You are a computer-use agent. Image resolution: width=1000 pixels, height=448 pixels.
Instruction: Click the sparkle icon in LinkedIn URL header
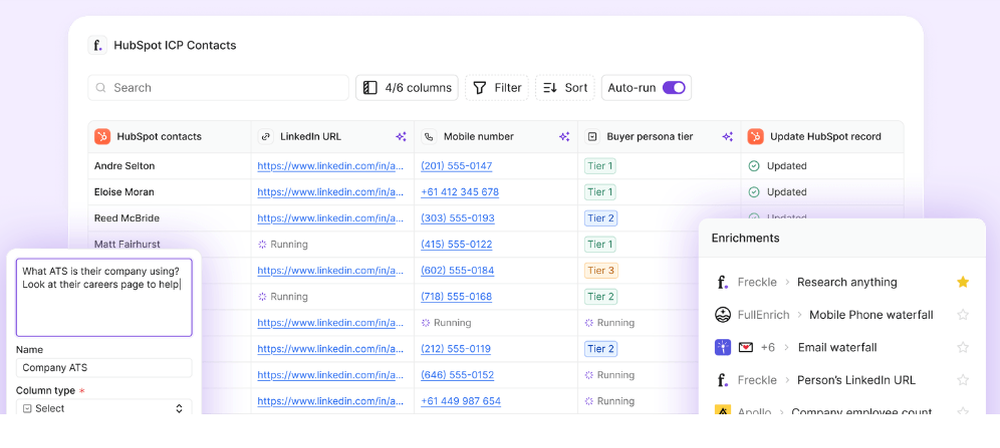(401, 137)
